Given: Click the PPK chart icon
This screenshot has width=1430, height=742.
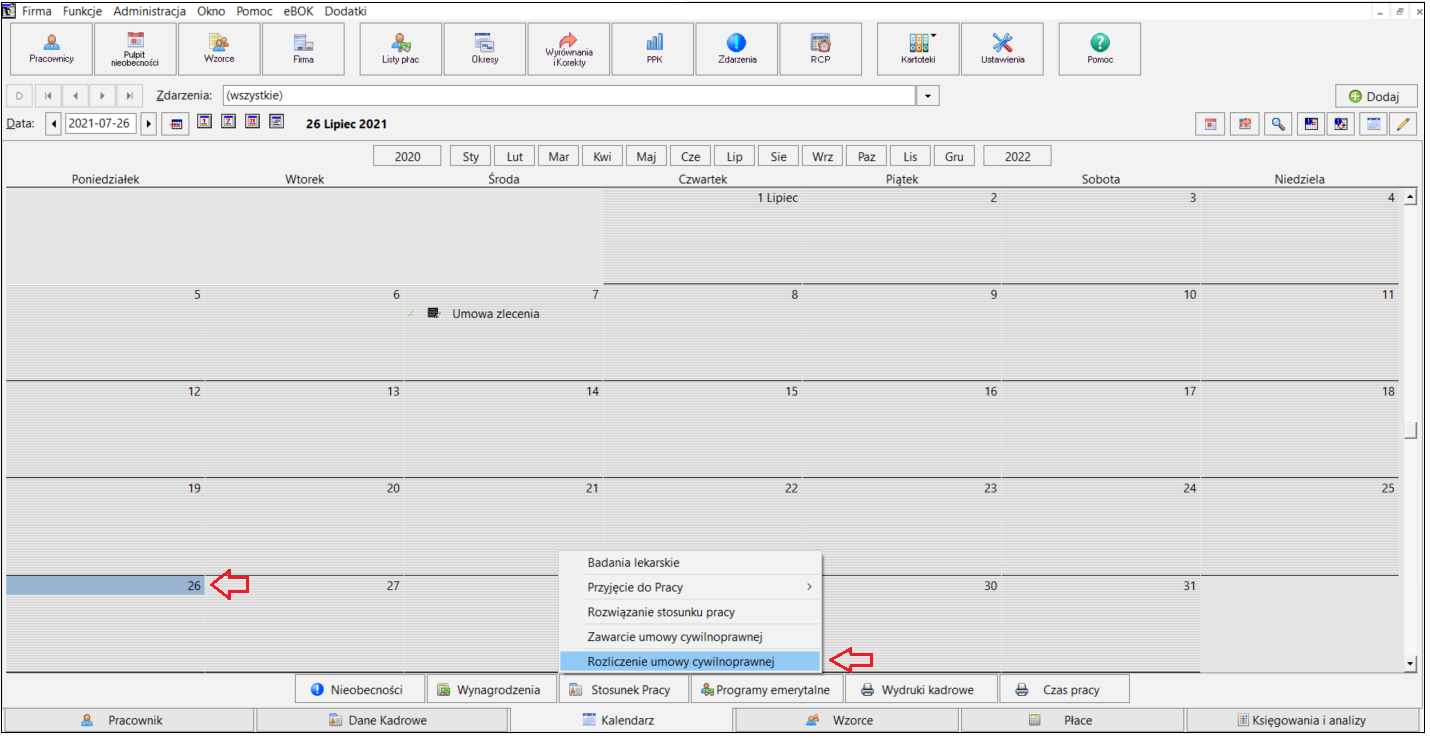Looking at the screenshot, I should coord(654,49).
